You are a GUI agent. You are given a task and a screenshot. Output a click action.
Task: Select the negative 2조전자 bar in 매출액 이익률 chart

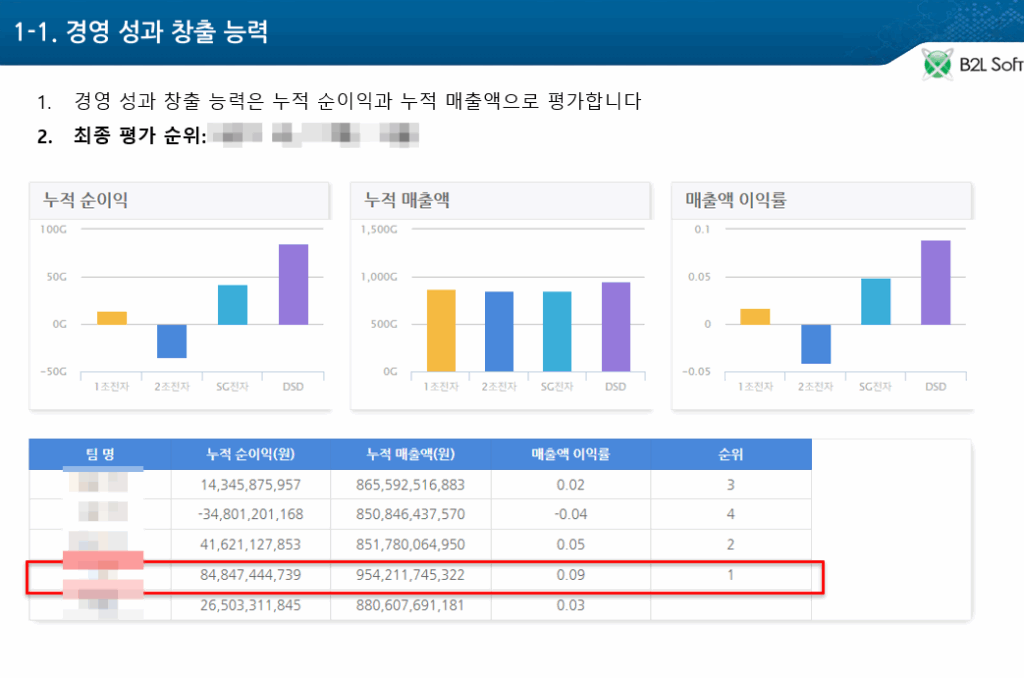click(816, 343)
